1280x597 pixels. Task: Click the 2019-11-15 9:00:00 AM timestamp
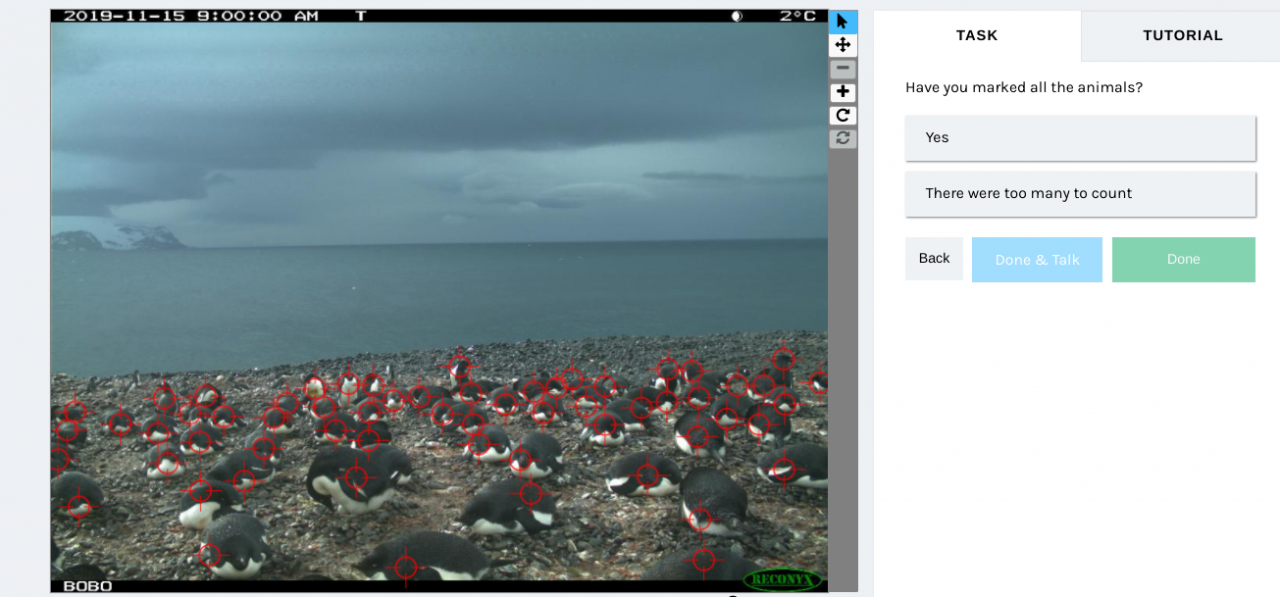pyautogui.click(x=191, y=16)
